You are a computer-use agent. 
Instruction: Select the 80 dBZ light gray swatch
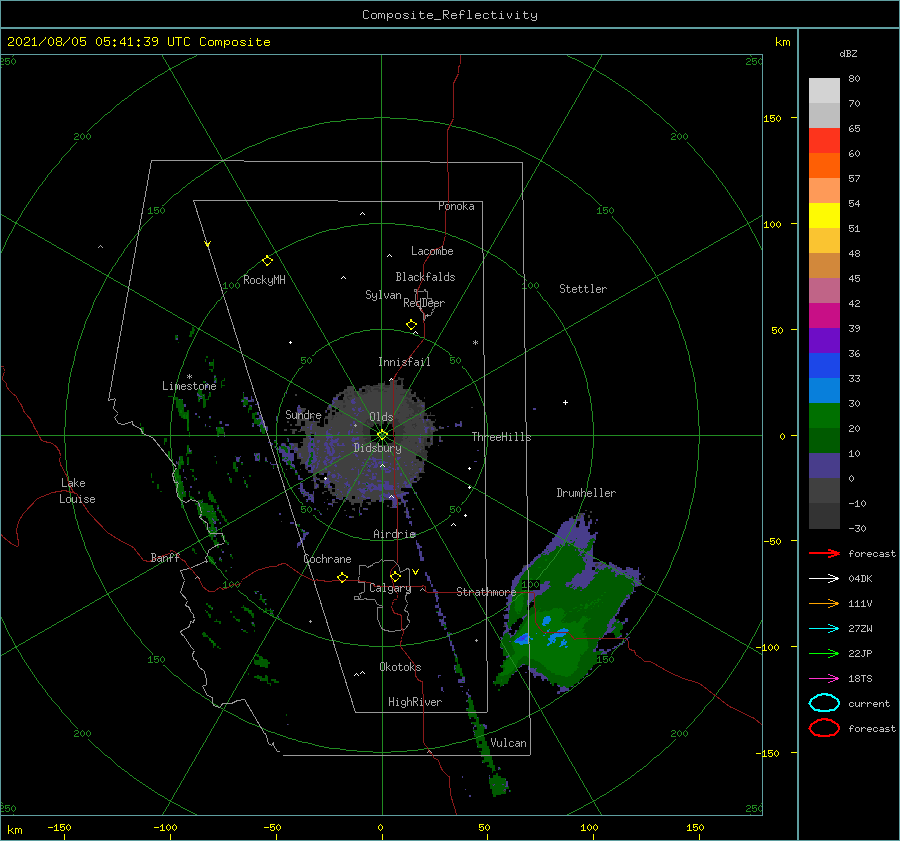click(824, 91)
